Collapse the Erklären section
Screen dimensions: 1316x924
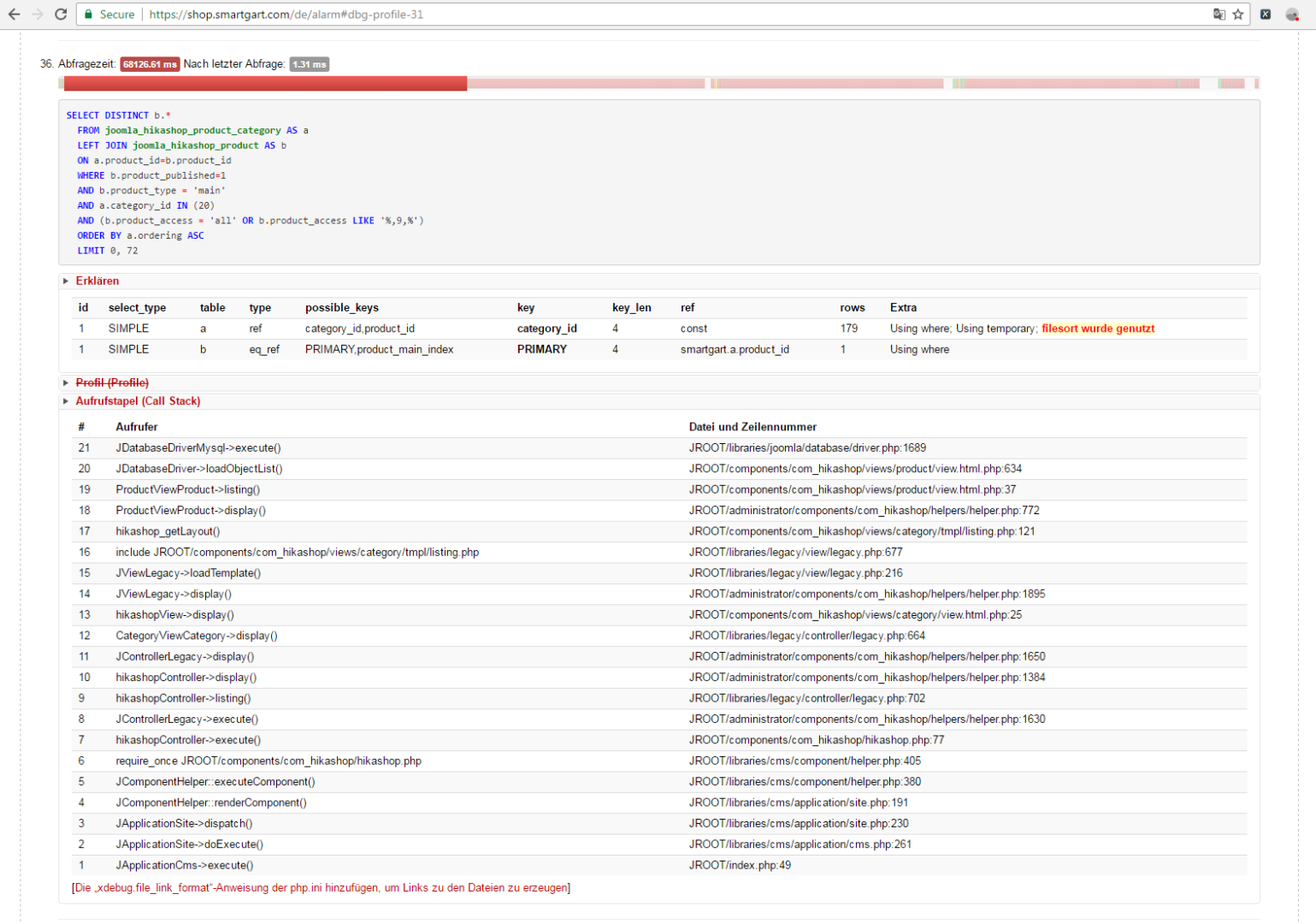[97, 281]
